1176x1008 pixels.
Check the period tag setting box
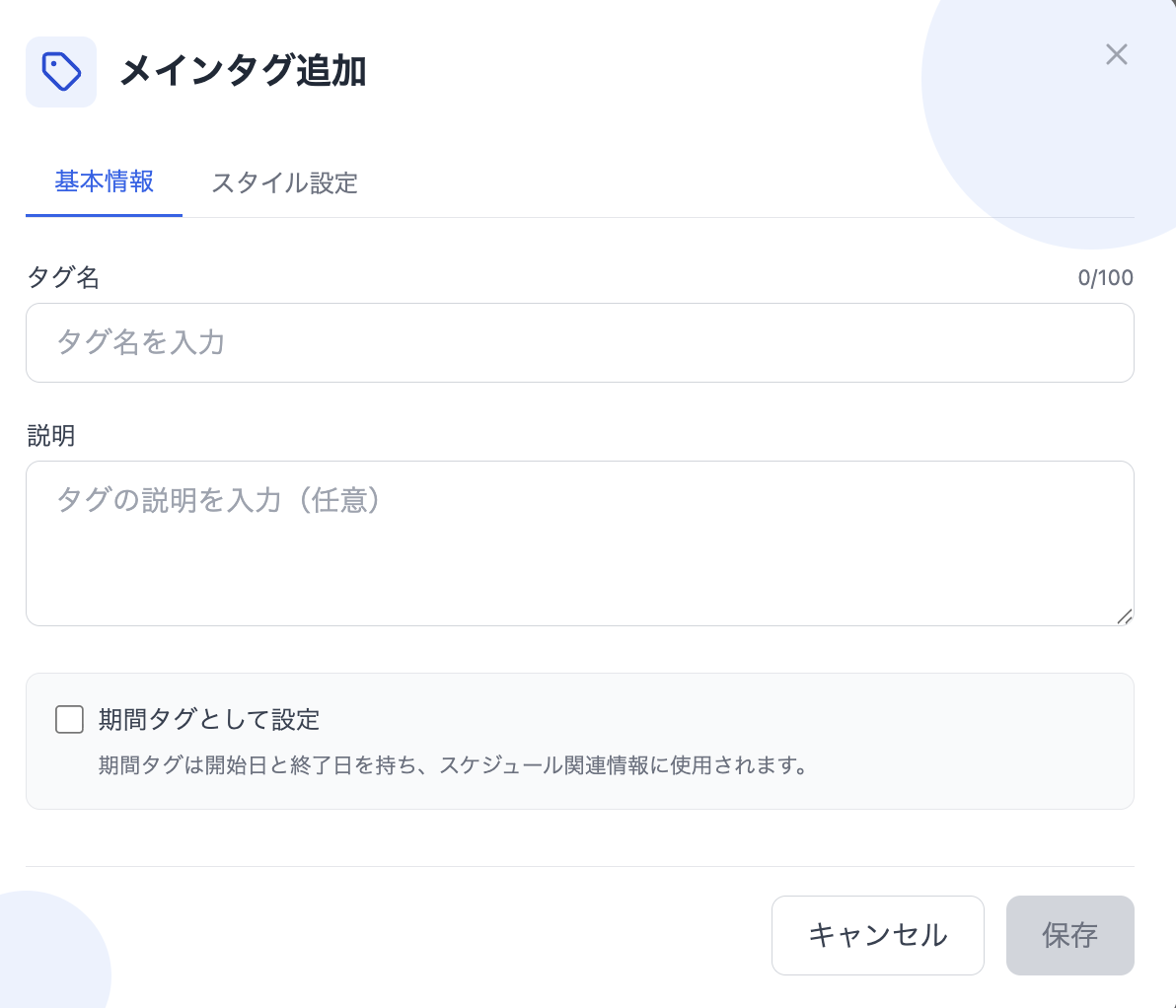point(69,720)
